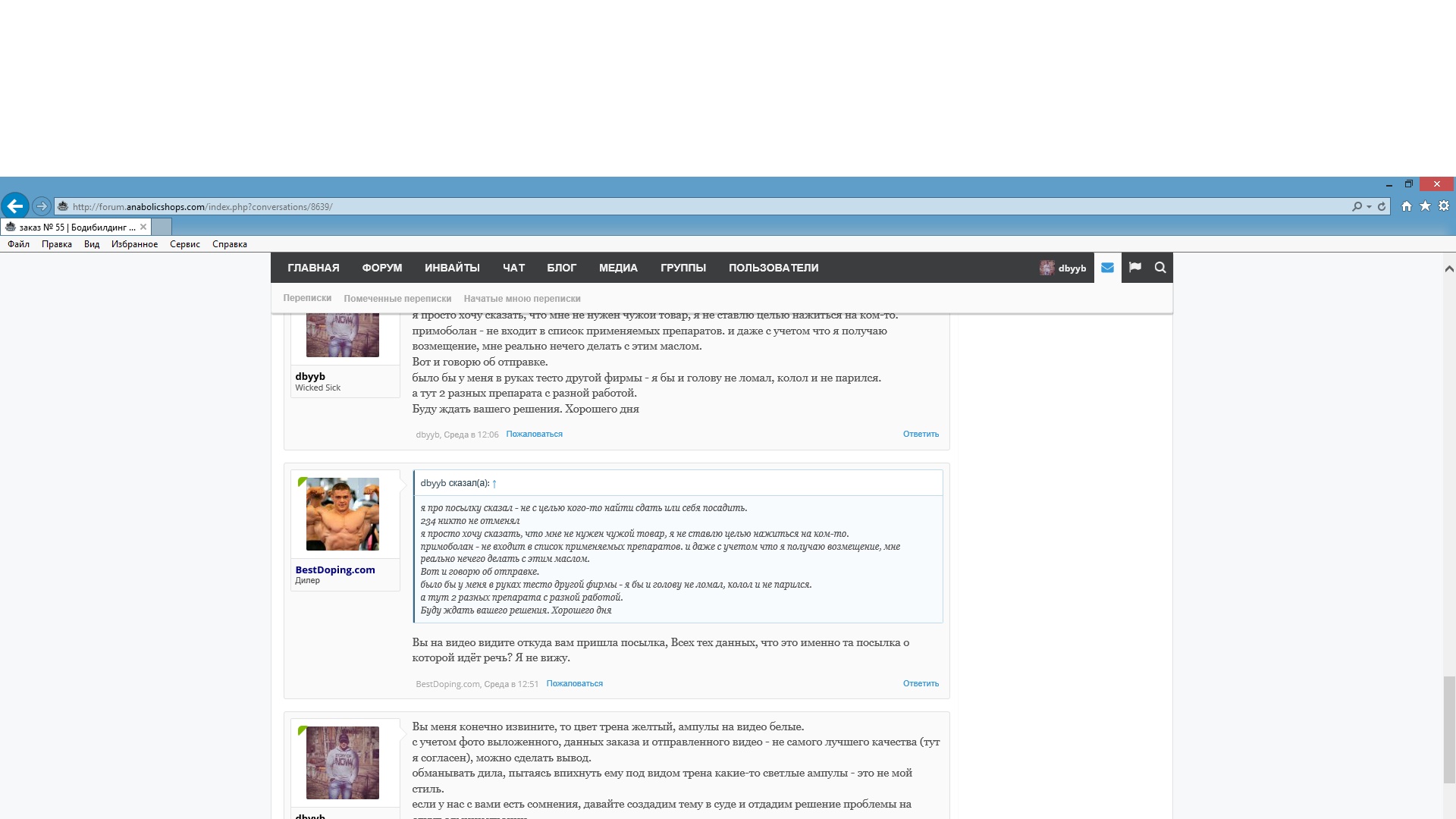Click the forum search magnifier icon

pos(1160,268)
